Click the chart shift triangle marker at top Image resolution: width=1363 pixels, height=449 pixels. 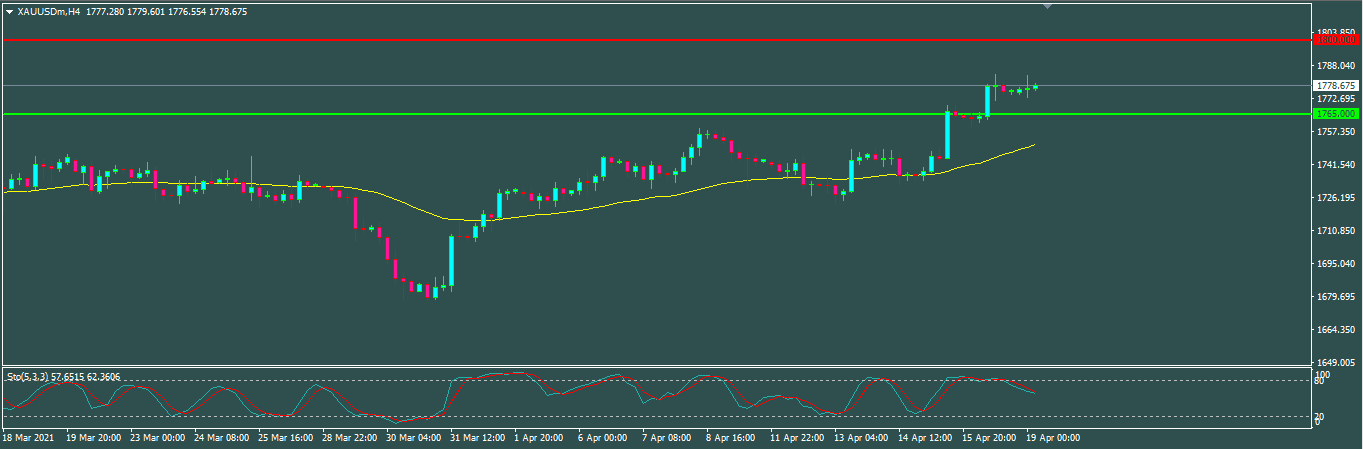1047,7
